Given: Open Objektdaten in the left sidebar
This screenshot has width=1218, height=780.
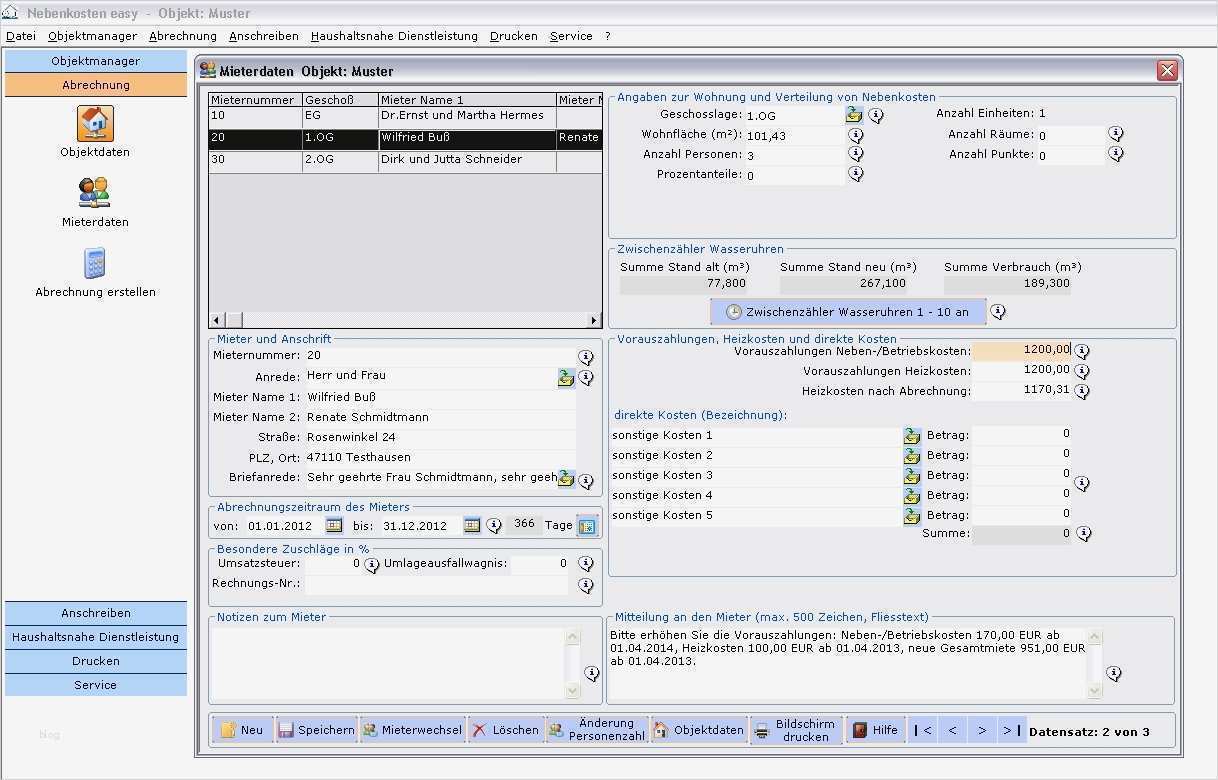Looking at the screenshot, I should pyautogui.click(x=95, y=124).
